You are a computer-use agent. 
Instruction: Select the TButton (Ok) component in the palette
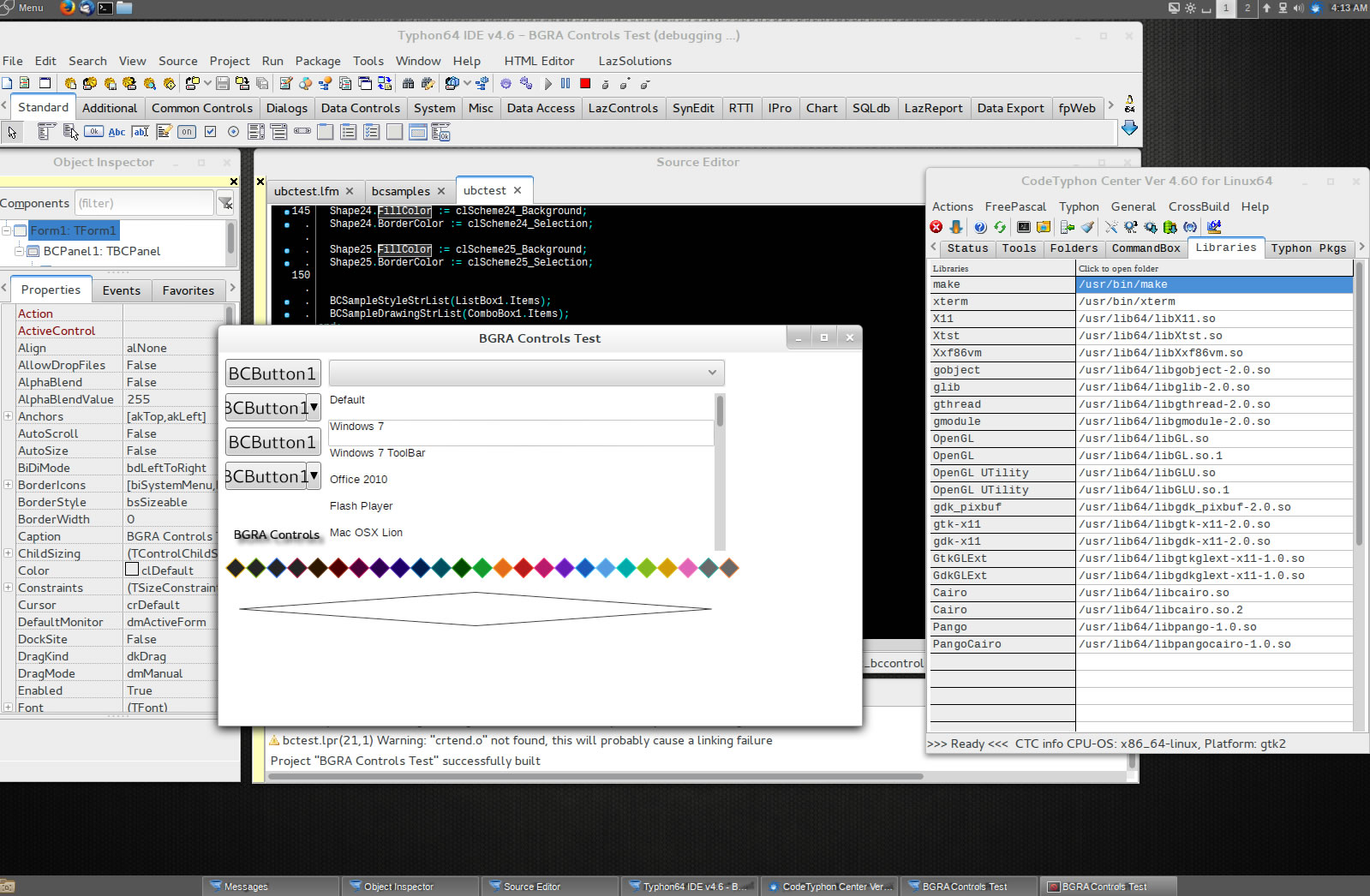tap(93, 131)
